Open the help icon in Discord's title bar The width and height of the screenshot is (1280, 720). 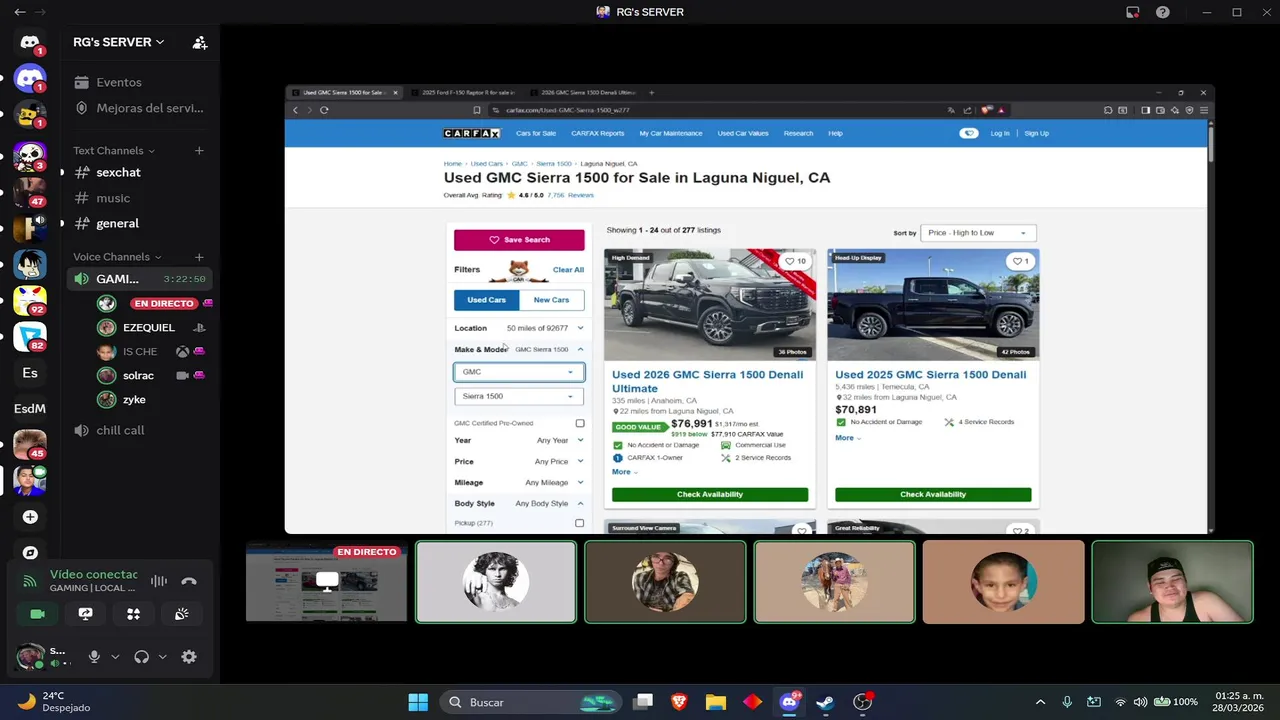click(1163, 12)
